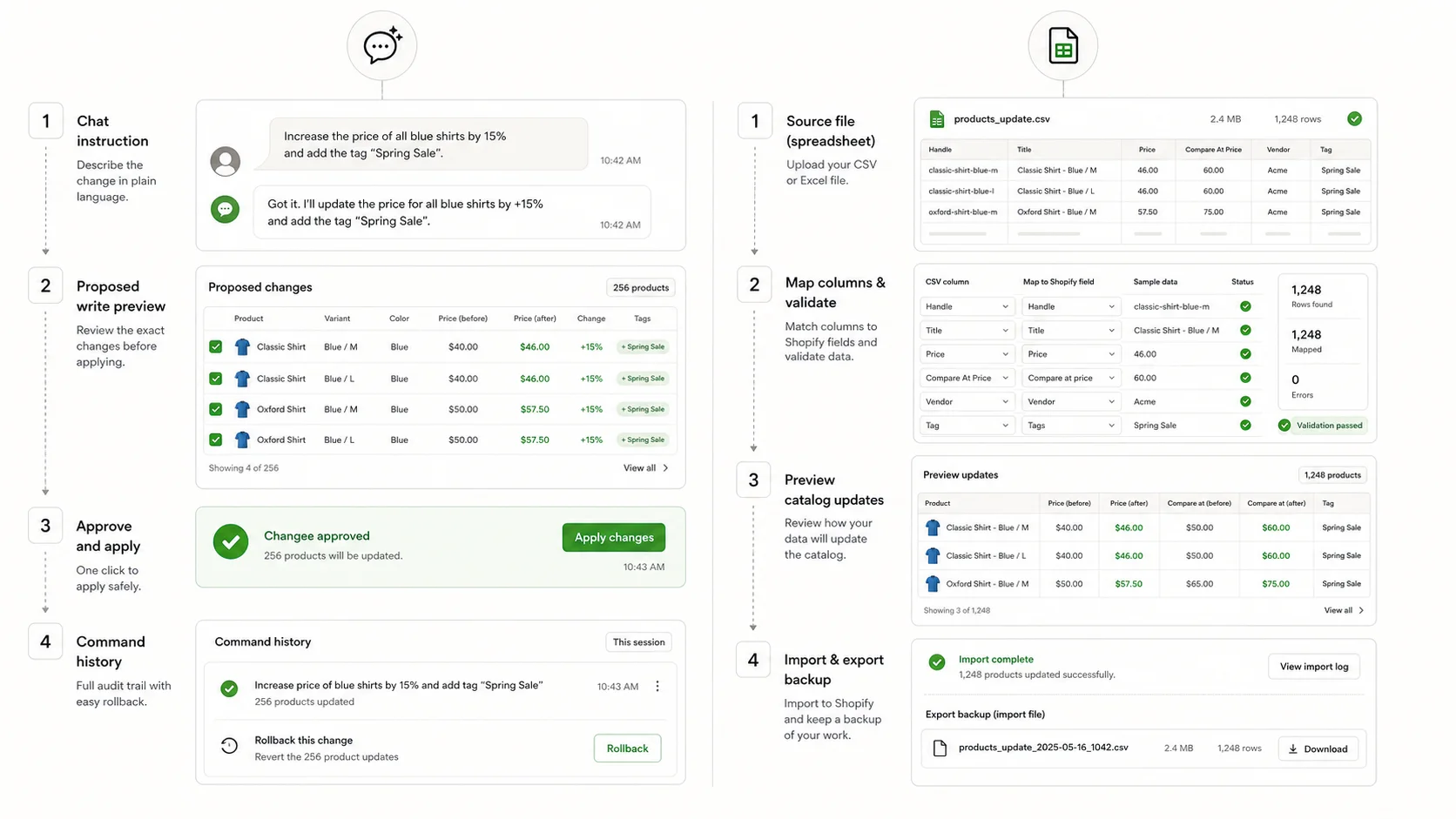Open the three-dot menu in Command history
Image resolution: width=1456 pixels, height=819 pixels.
point(657,687)
